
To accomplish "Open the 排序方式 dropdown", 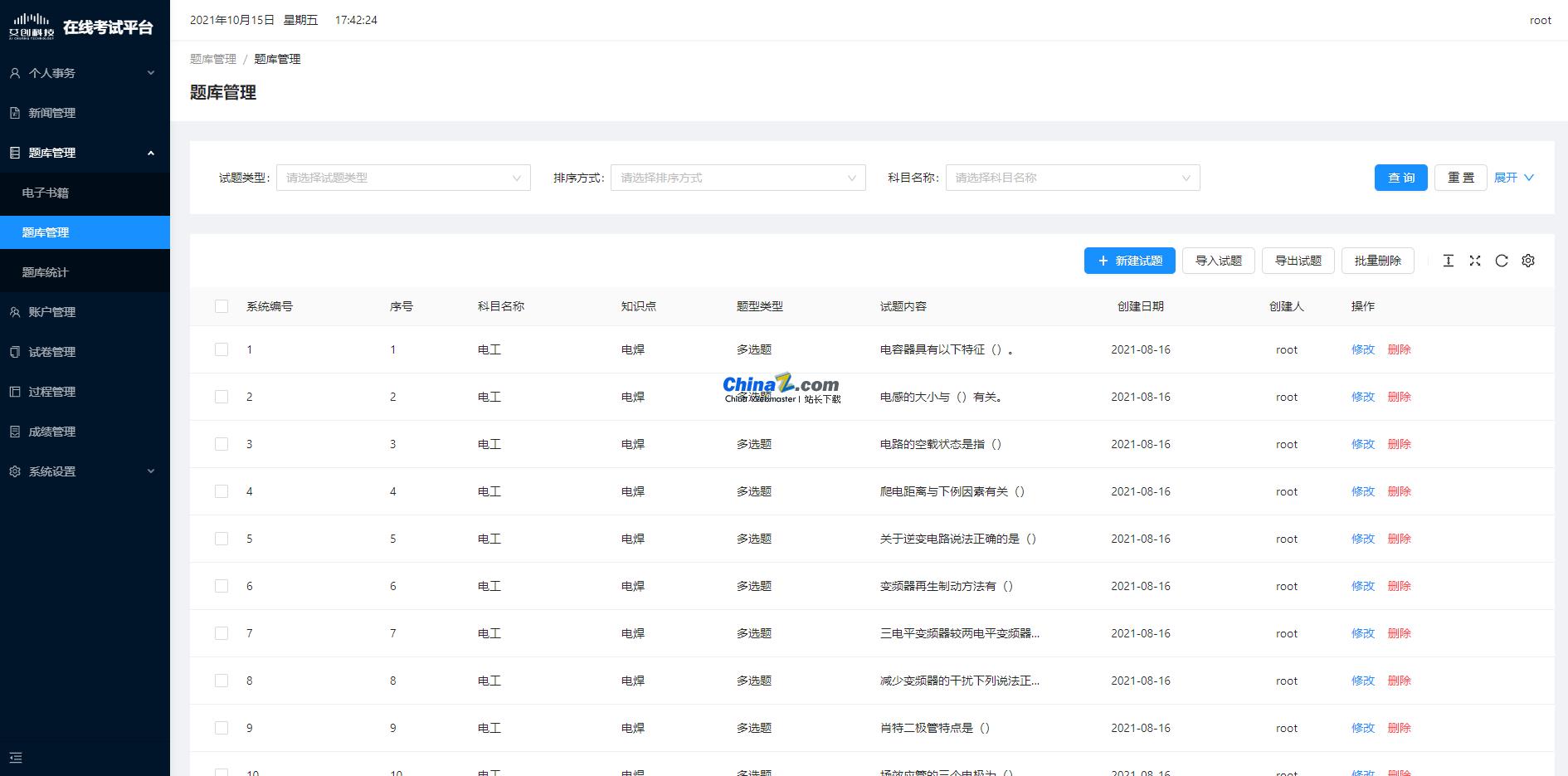I will coord(738,178).
